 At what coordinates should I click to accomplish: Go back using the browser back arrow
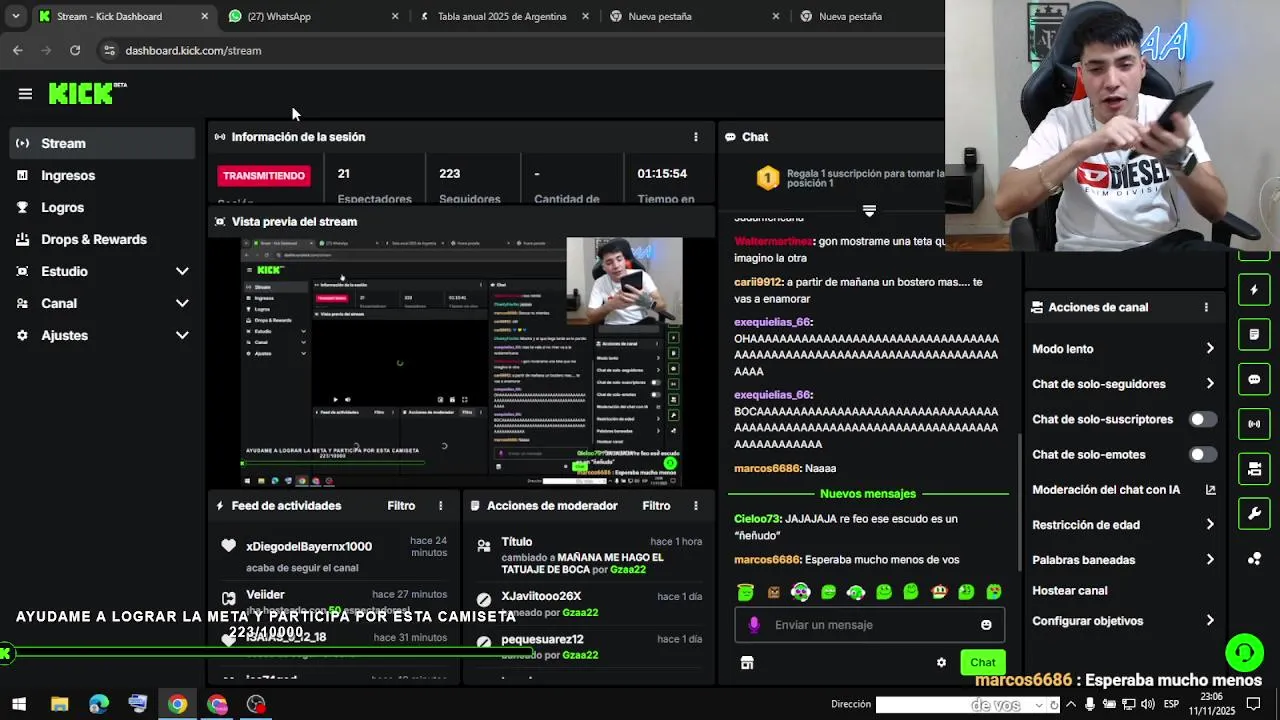18,50
